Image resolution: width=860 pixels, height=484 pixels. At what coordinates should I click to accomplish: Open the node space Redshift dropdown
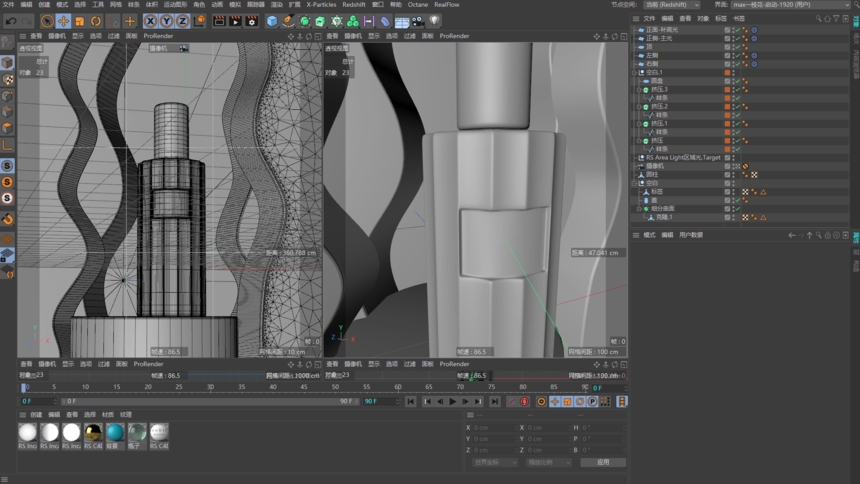click(672, 4)
